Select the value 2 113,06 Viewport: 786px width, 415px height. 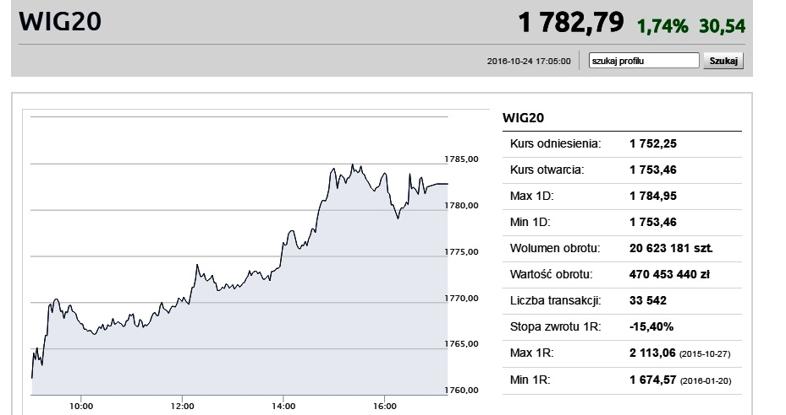coord(652,353)
